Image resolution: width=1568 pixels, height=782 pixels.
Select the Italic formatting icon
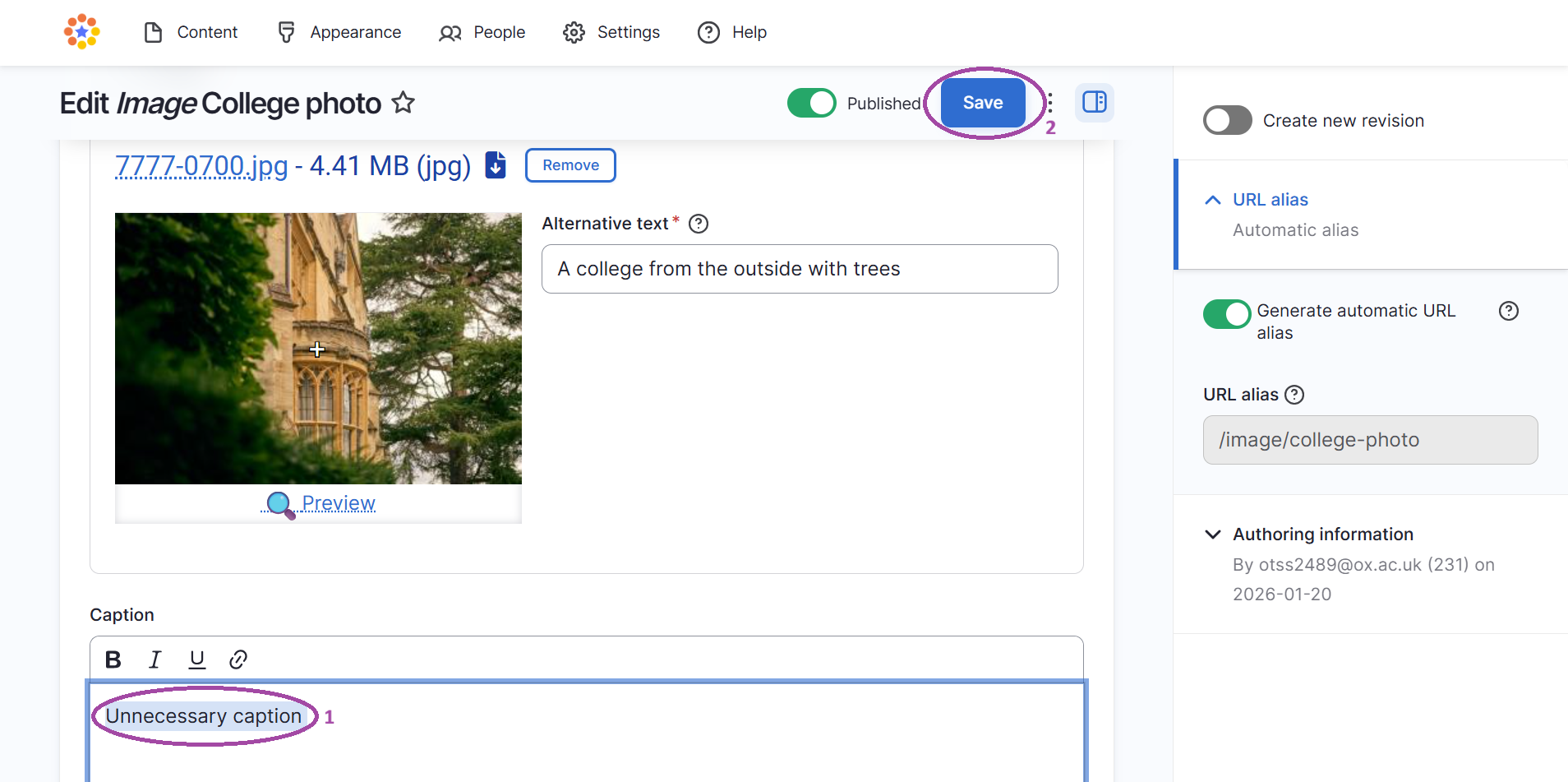click(x=154, y=659)
